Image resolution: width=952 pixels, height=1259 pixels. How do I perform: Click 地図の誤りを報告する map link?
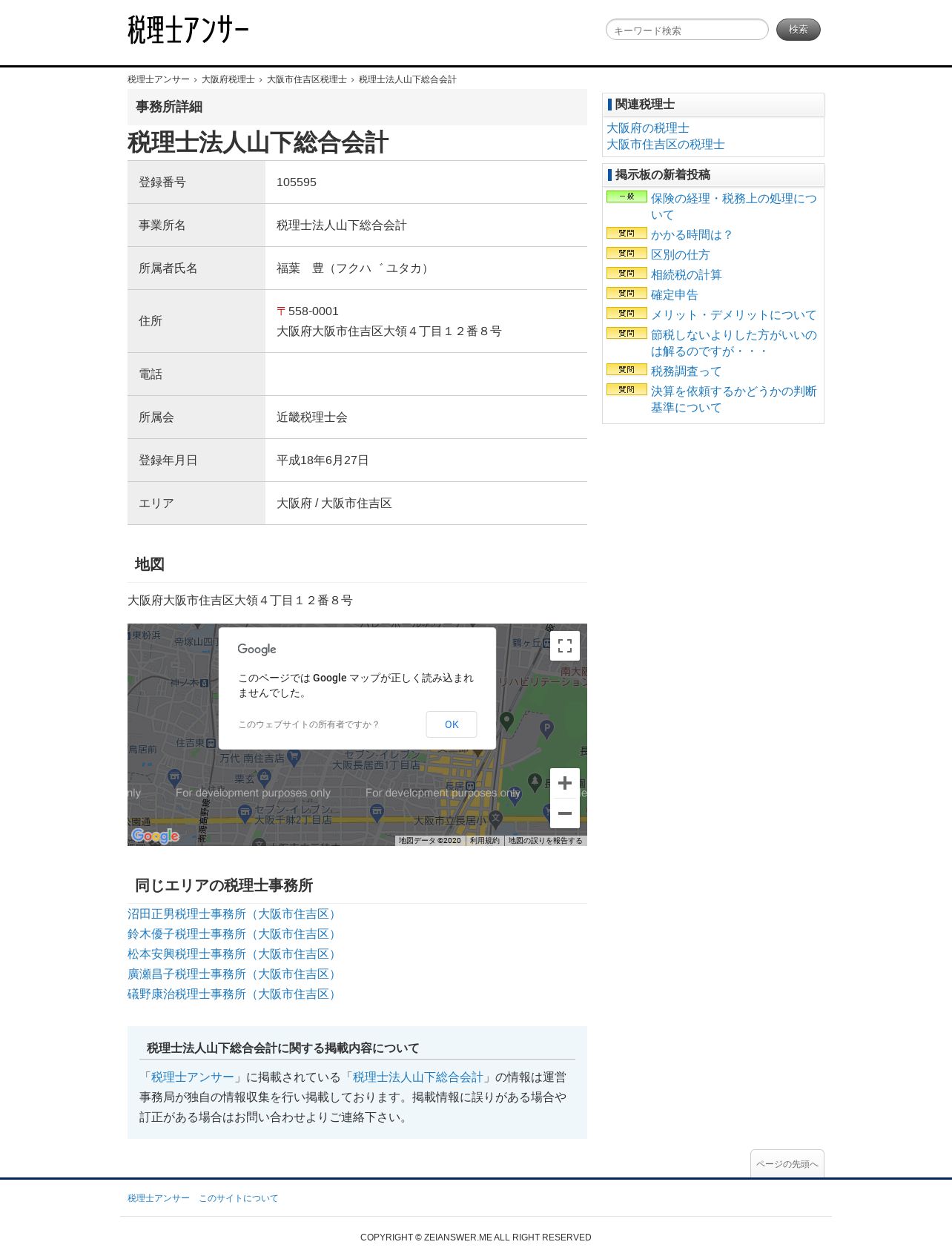546,841
